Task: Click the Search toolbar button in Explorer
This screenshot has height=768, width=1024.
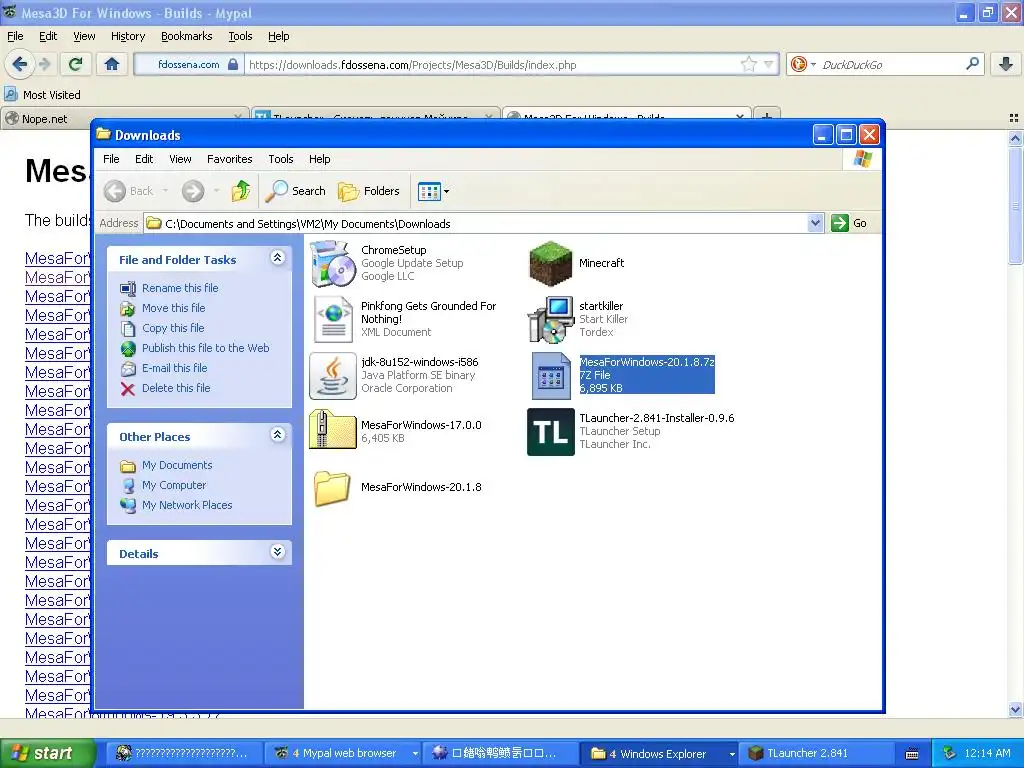Action: pyautogui.click(x=295, y=191)
